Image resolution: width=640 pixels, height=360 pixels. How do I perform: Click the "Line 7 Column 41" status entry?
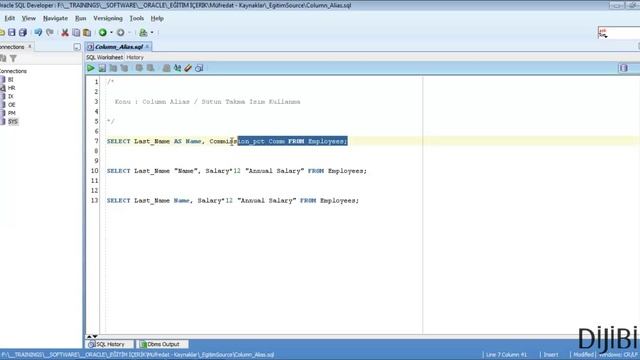point(506,355)
